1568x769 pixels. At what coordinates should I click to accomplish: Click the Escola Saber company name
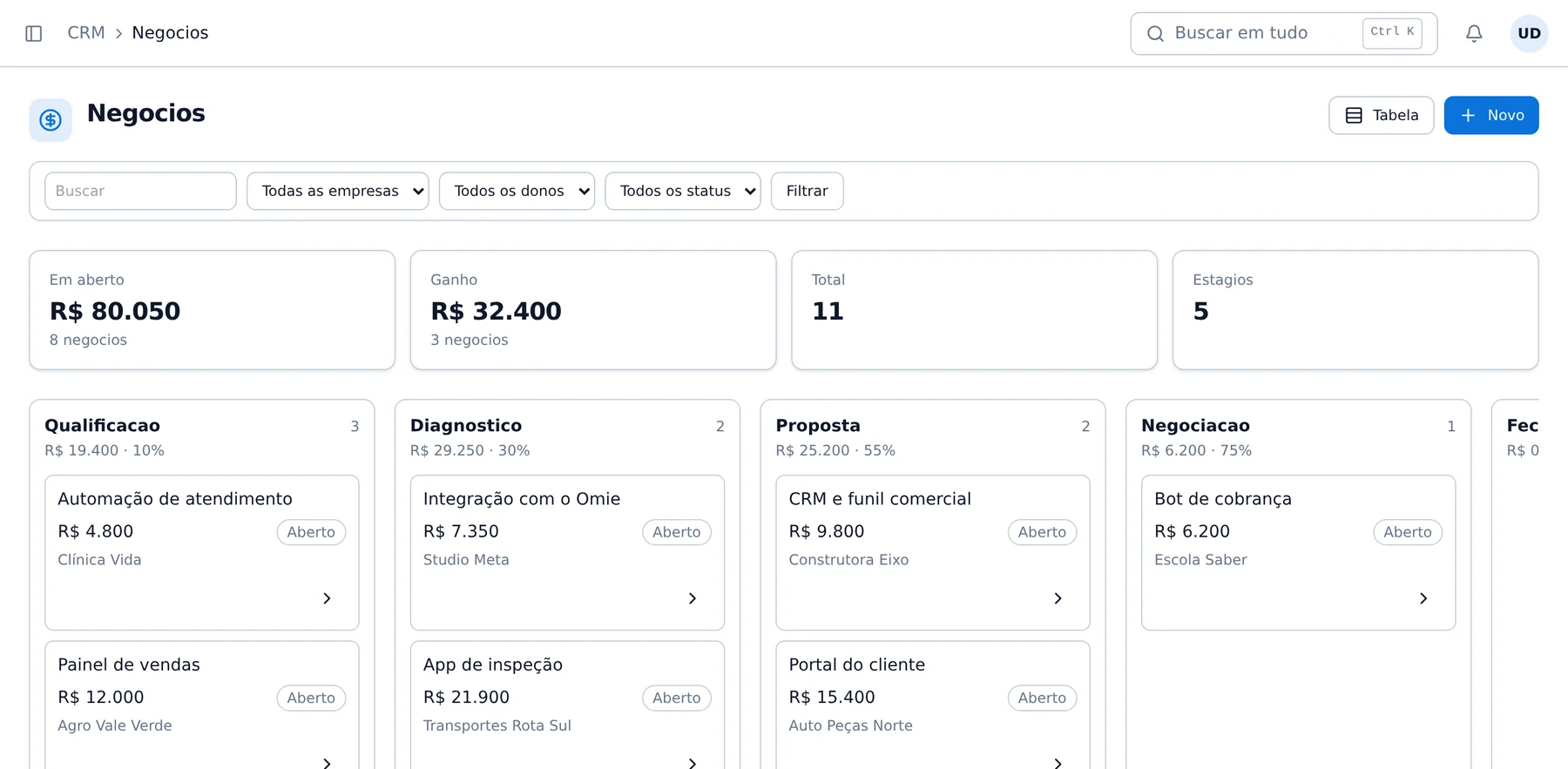pyautogui.click(x=1200, y=560)
